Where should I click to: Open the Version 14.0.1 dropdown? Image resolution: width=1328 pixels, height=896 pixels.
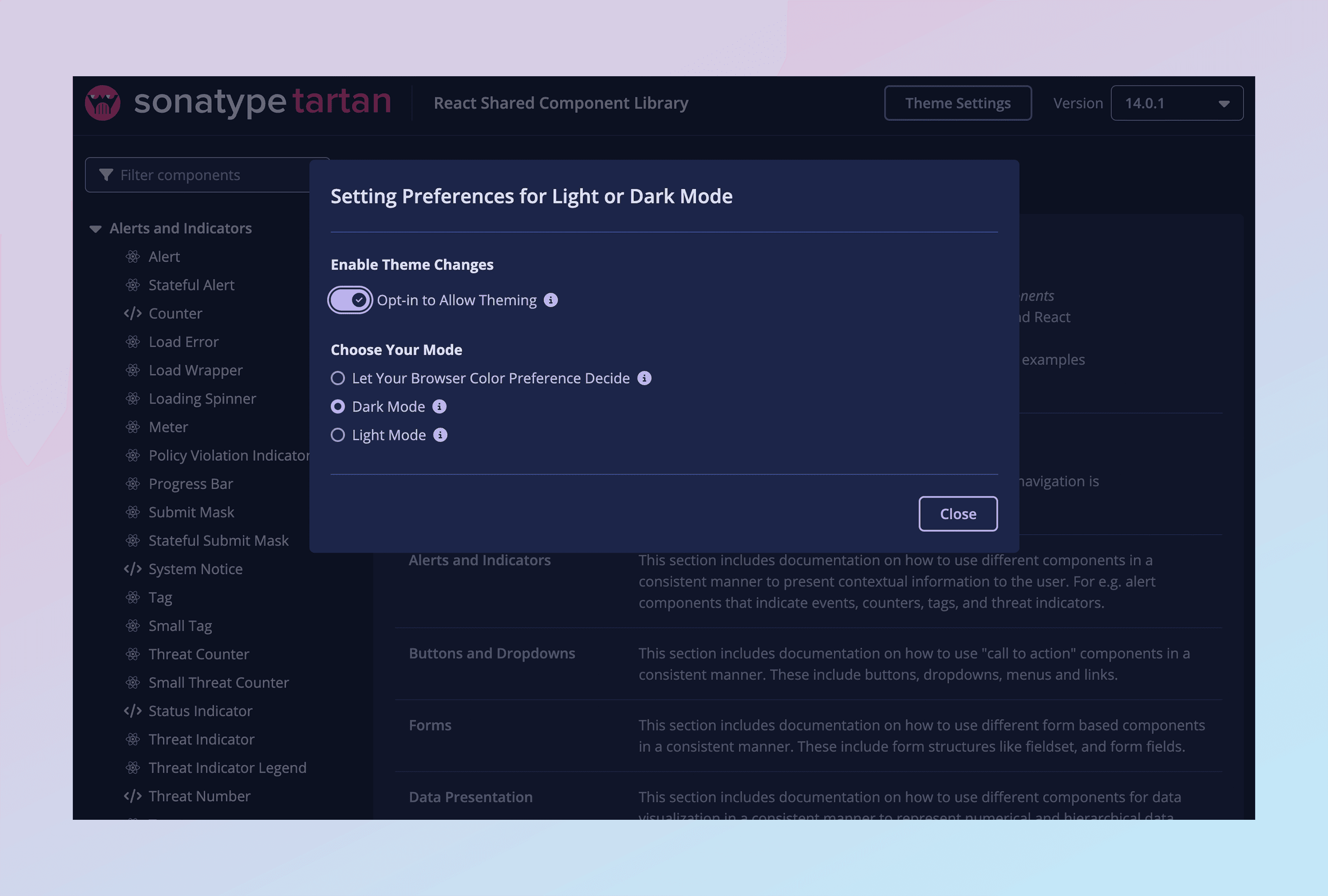pos(1177,103)
